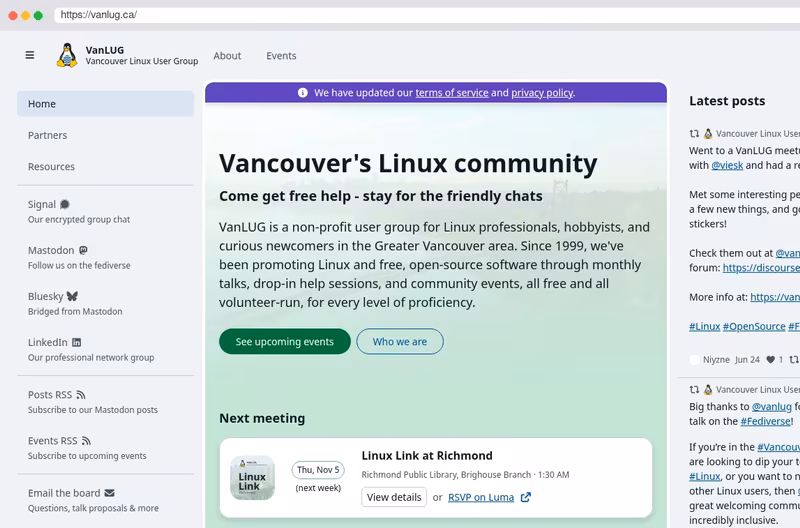Viewport: 800px width, 528px height.
Task: Click the Signal chat bubble icon
Action: (x=65, y=205)
